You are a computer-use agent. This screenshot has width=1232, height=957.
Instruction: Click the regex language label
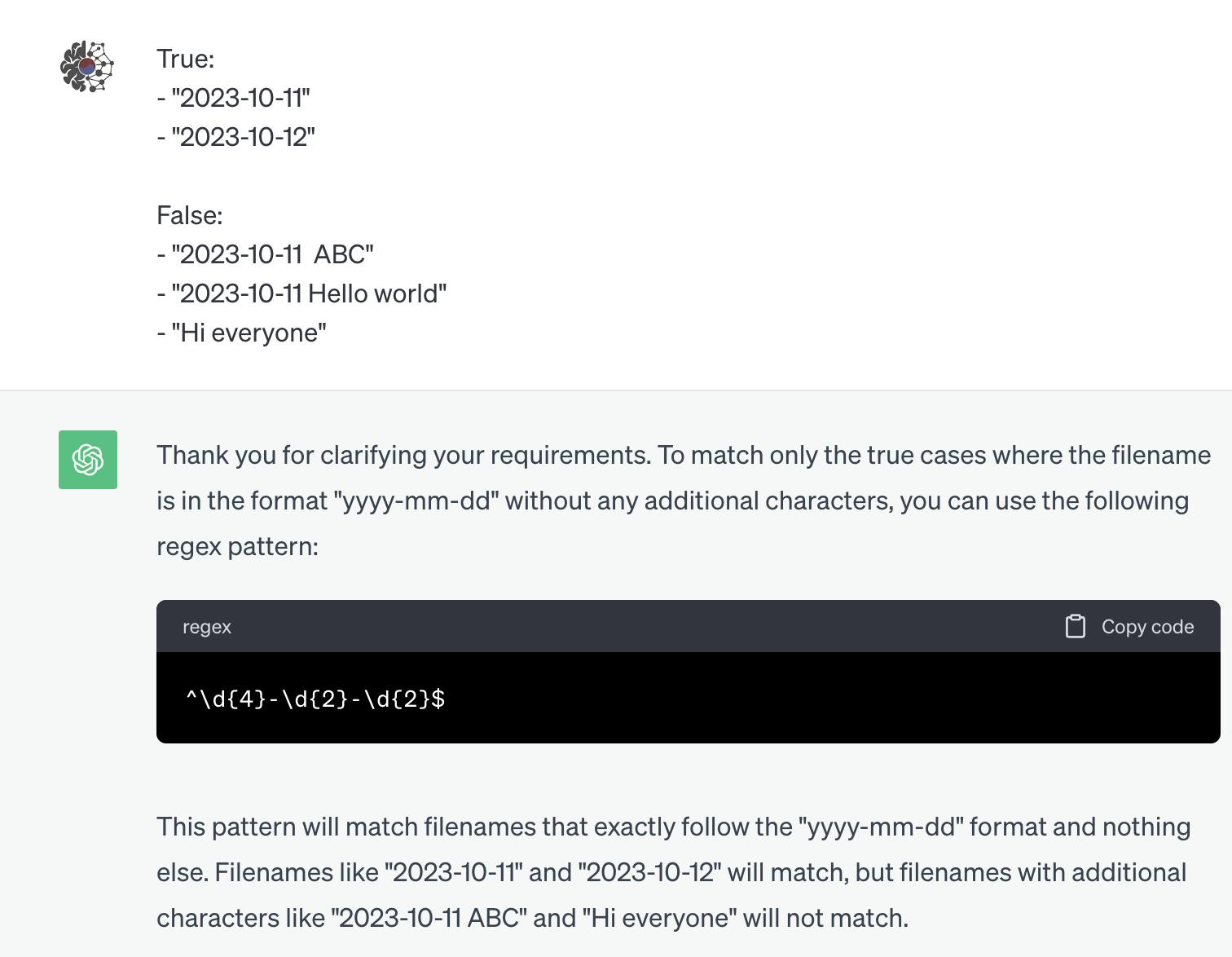[x=207, y=627]
